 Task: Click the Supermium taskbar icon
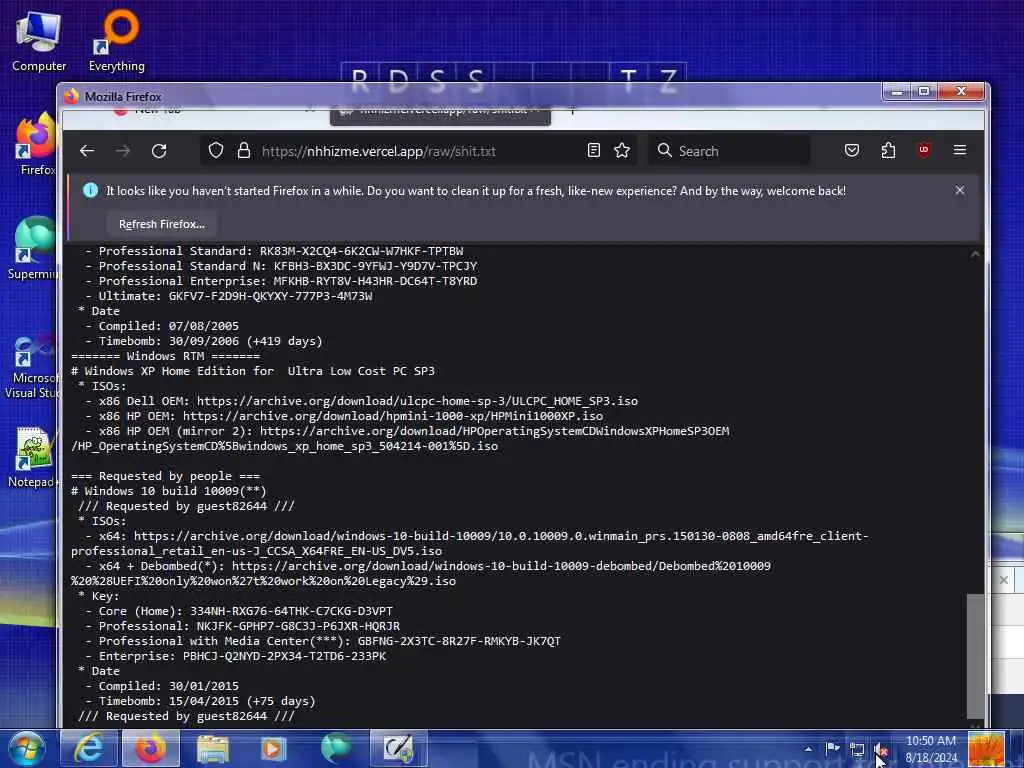tap(336, 748)
